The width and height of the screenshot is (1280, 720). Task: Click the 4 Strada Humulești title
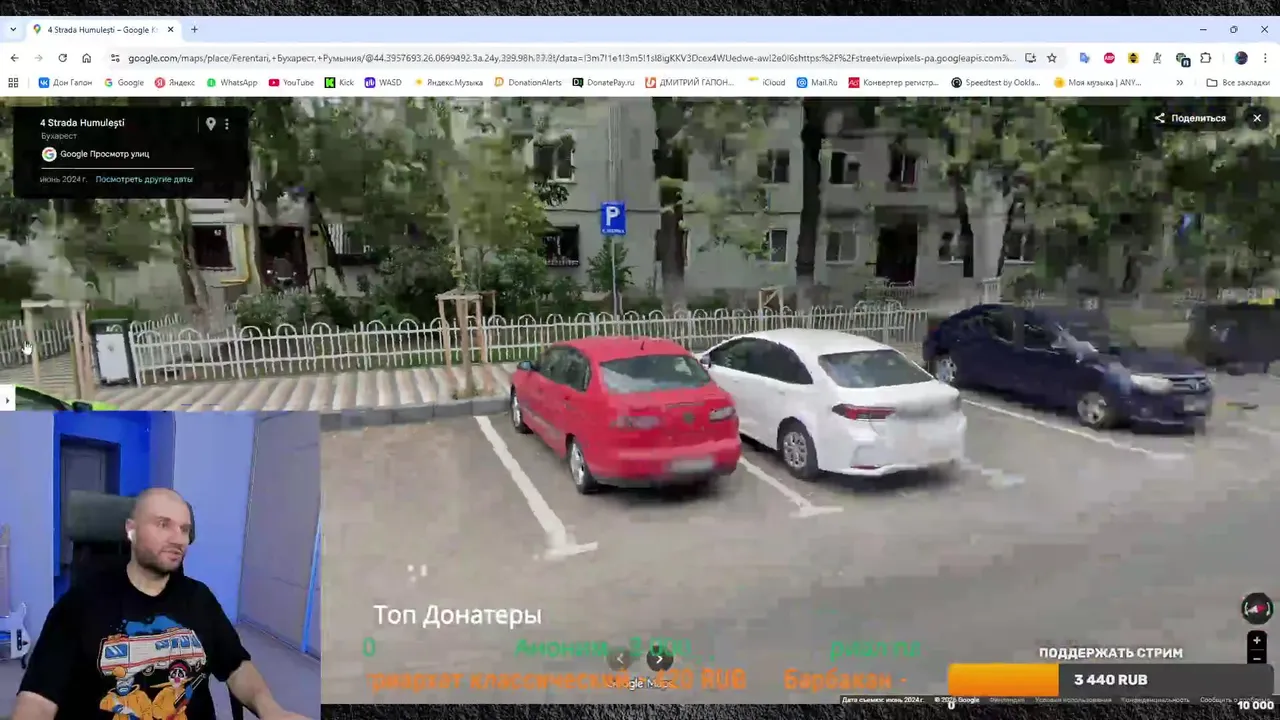(82, 122)
